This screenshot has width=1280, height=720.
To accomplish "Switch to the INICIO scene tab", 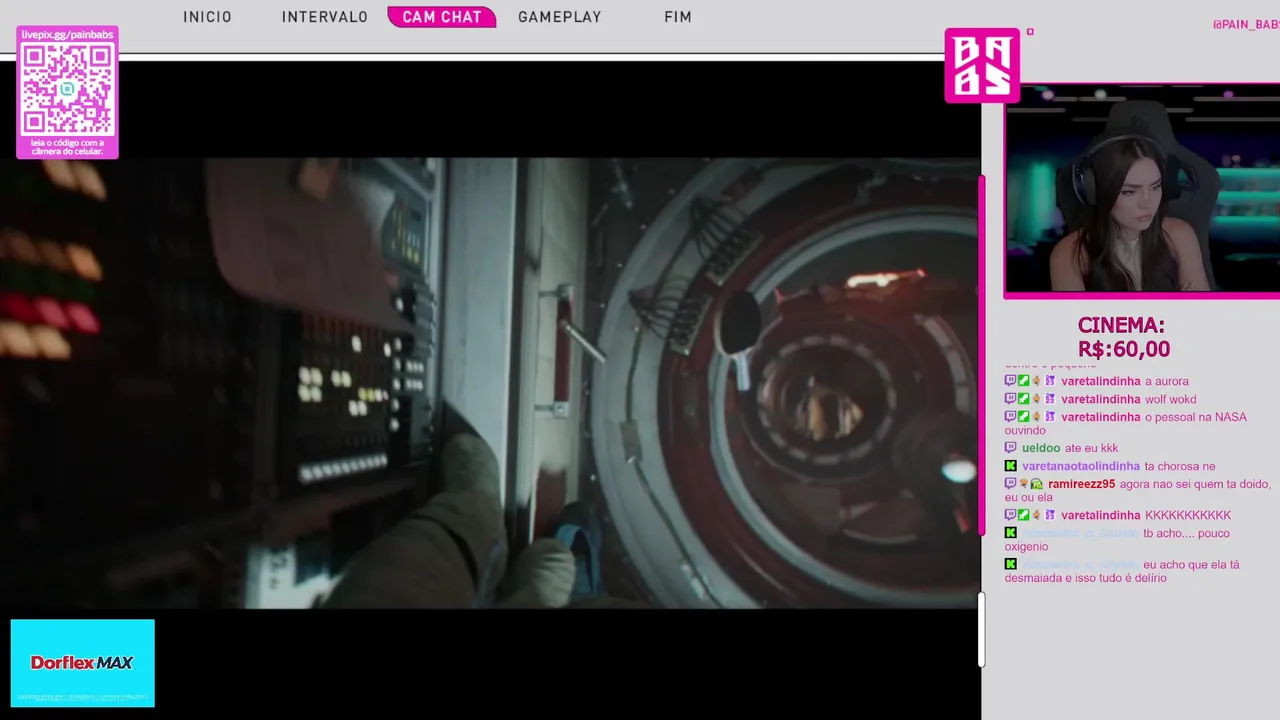I will click(207, 17).
